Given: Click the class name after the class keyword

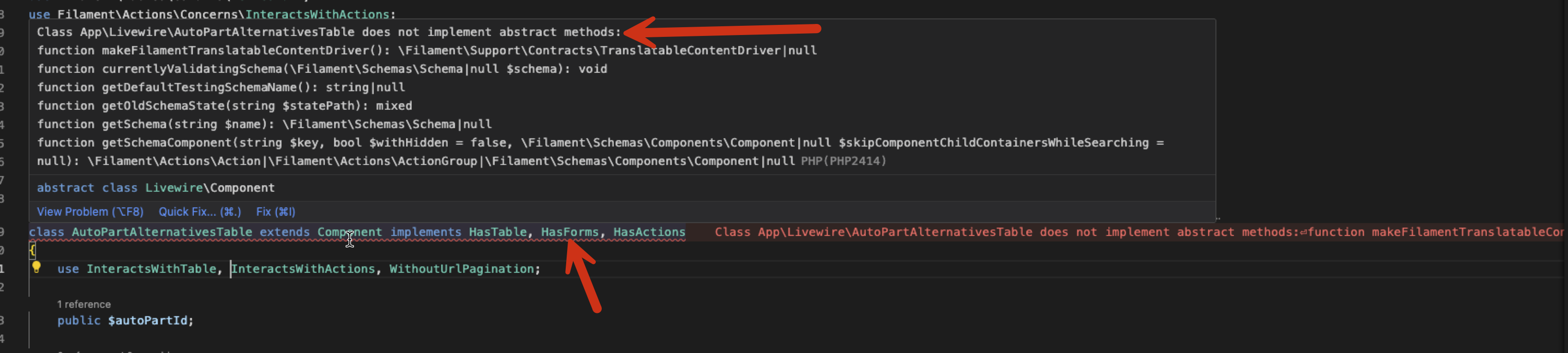Looking at the screenshot, I should click(x=162, y=232).
